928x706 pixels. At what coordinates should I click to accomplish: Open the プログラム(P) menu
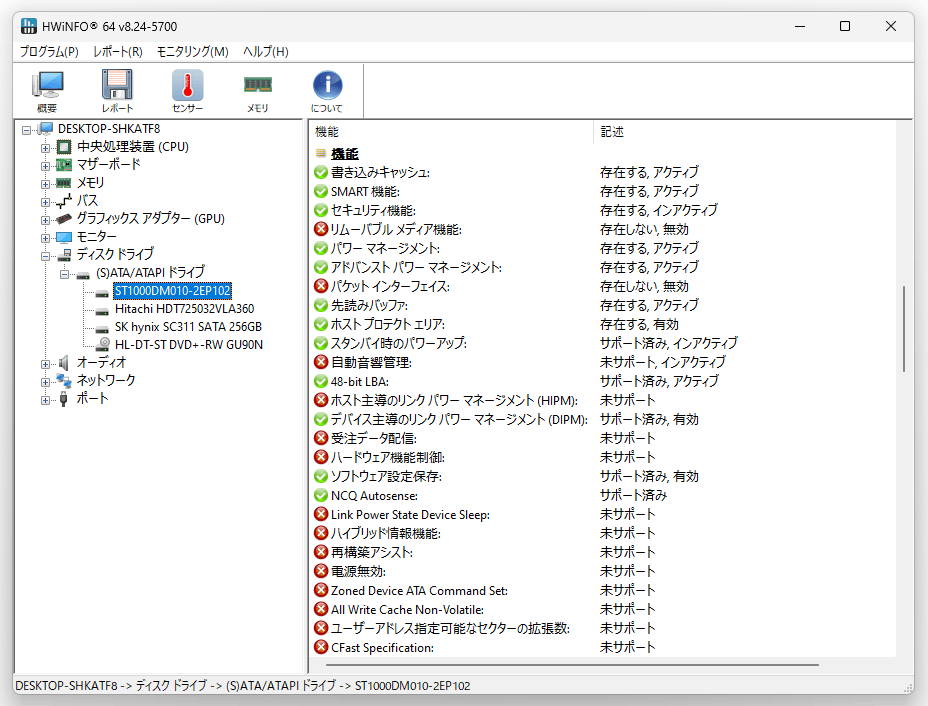click(x=49, y=51)
